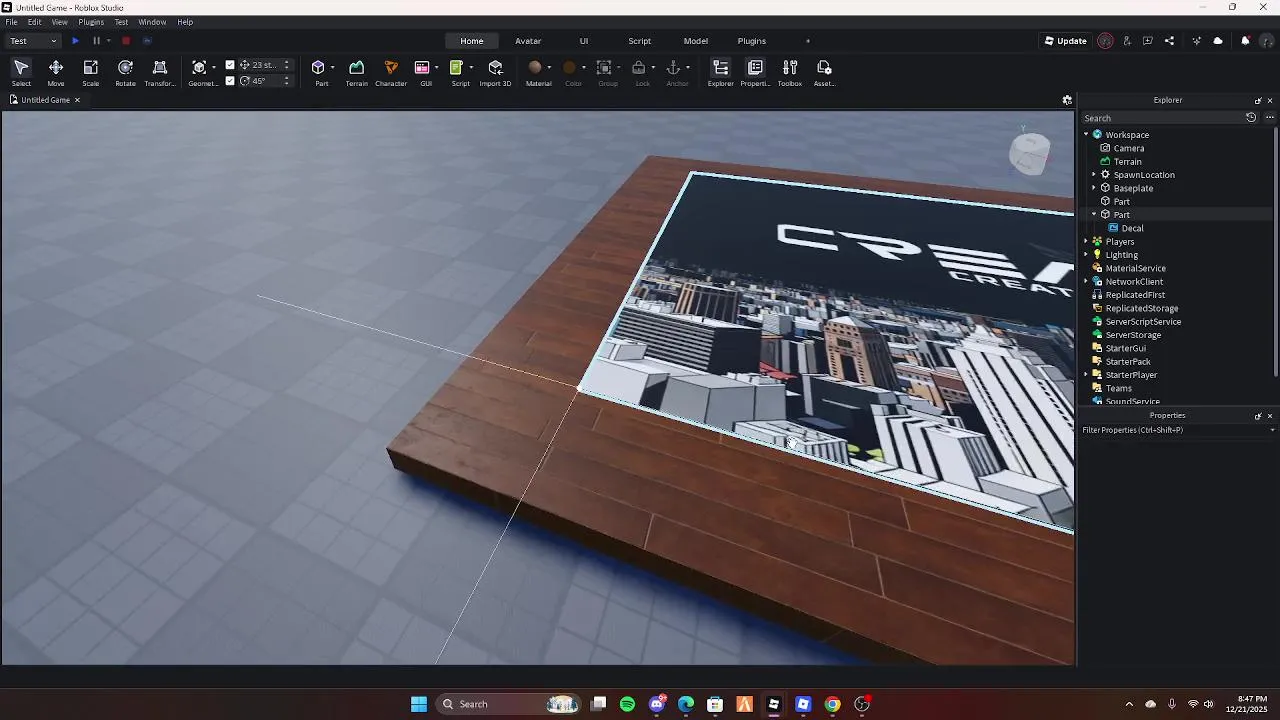Open the Assistant sparkle icon
The height and width of the screenshot is (720, 1280).
pos(1196,41)
